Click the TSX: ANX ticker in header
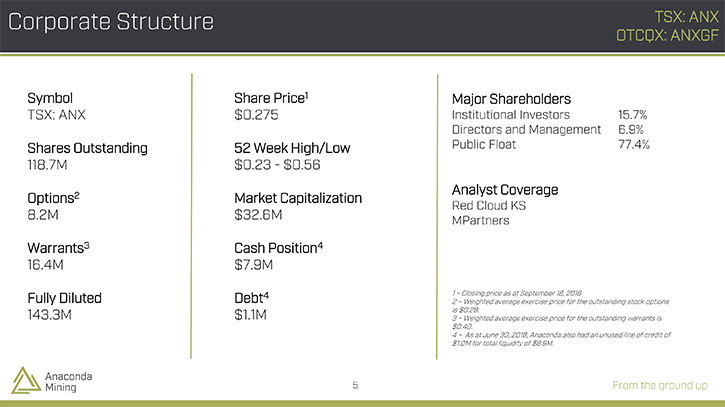This screenshot has width=725, height=407. click(687, 17)
